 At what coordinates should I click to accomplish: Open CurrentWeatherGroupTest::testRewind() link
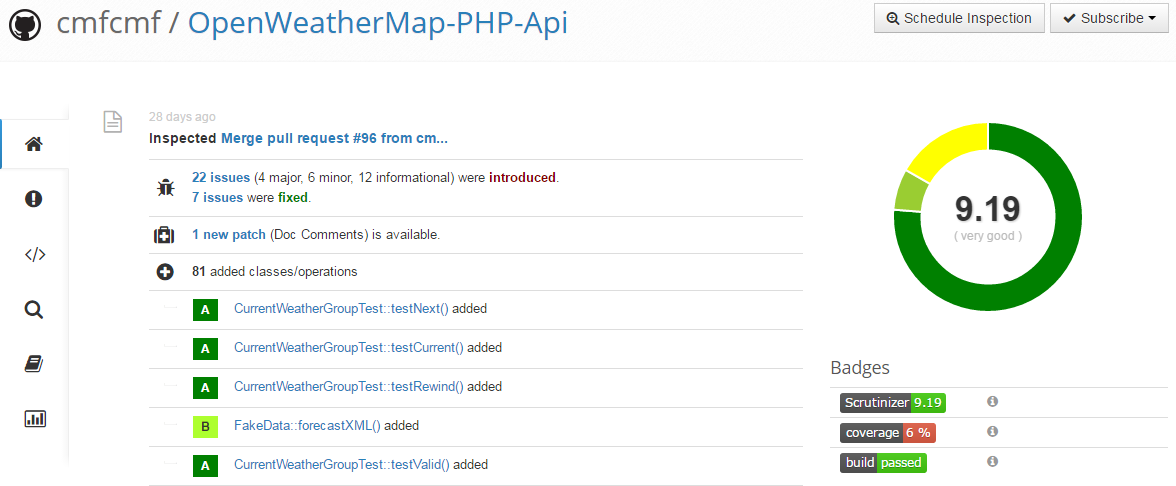tap(349, 386)
